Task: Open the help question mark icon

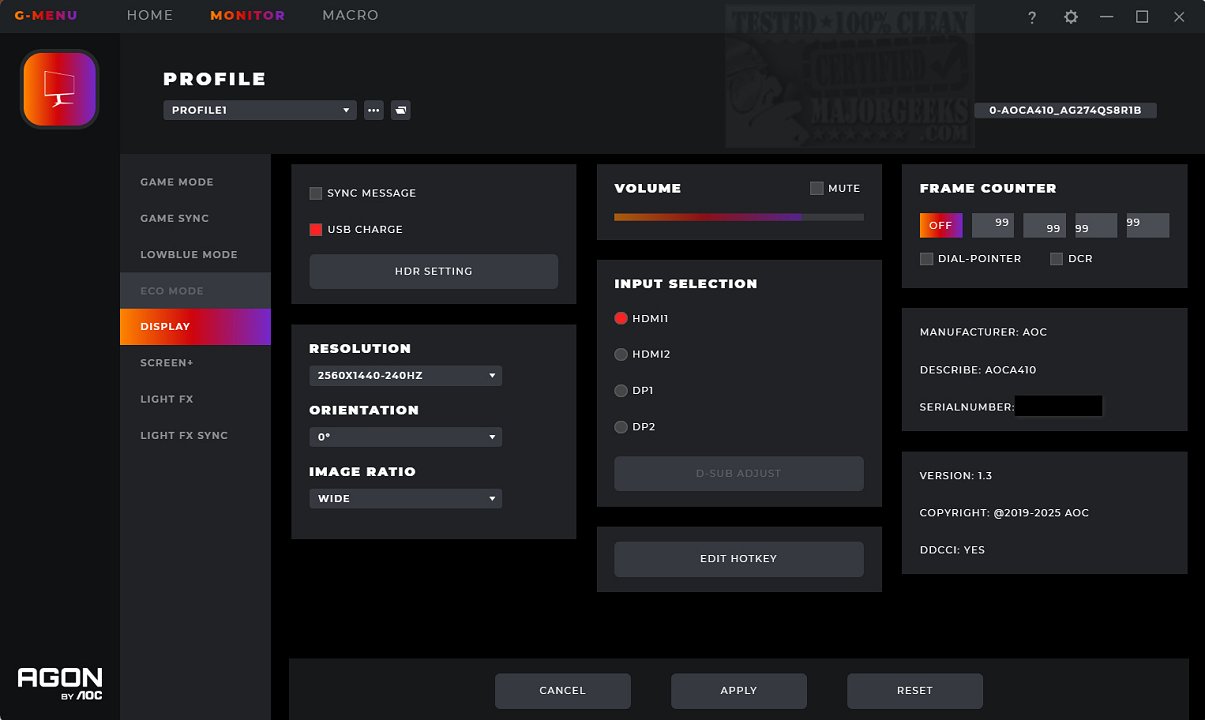Action: tap(1032, 17)
